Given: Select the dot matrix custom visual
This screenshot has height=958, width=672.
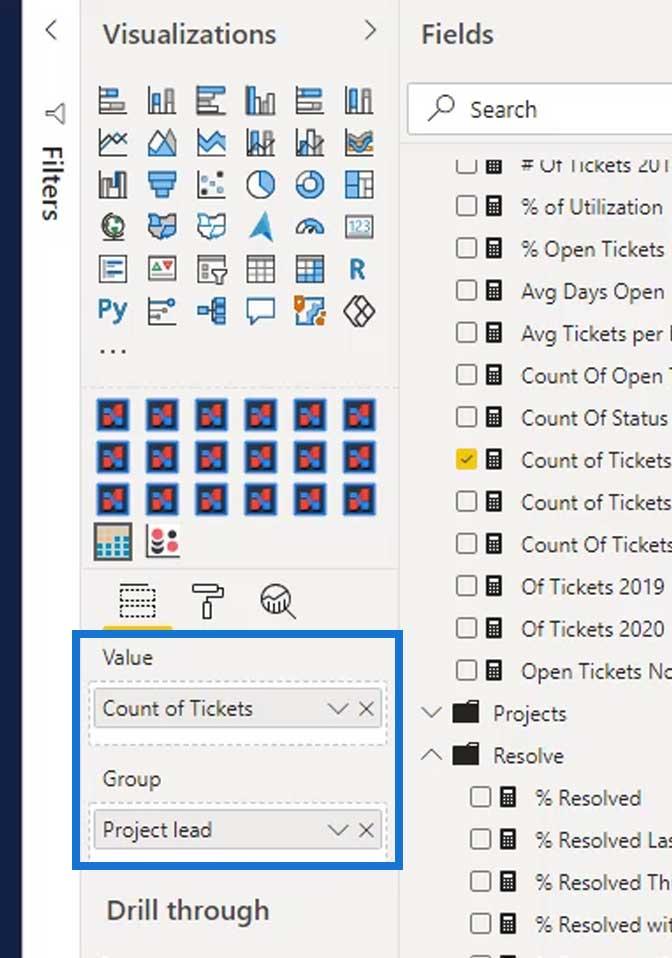Looking at the screenshot, I should (x=162, y=541).
